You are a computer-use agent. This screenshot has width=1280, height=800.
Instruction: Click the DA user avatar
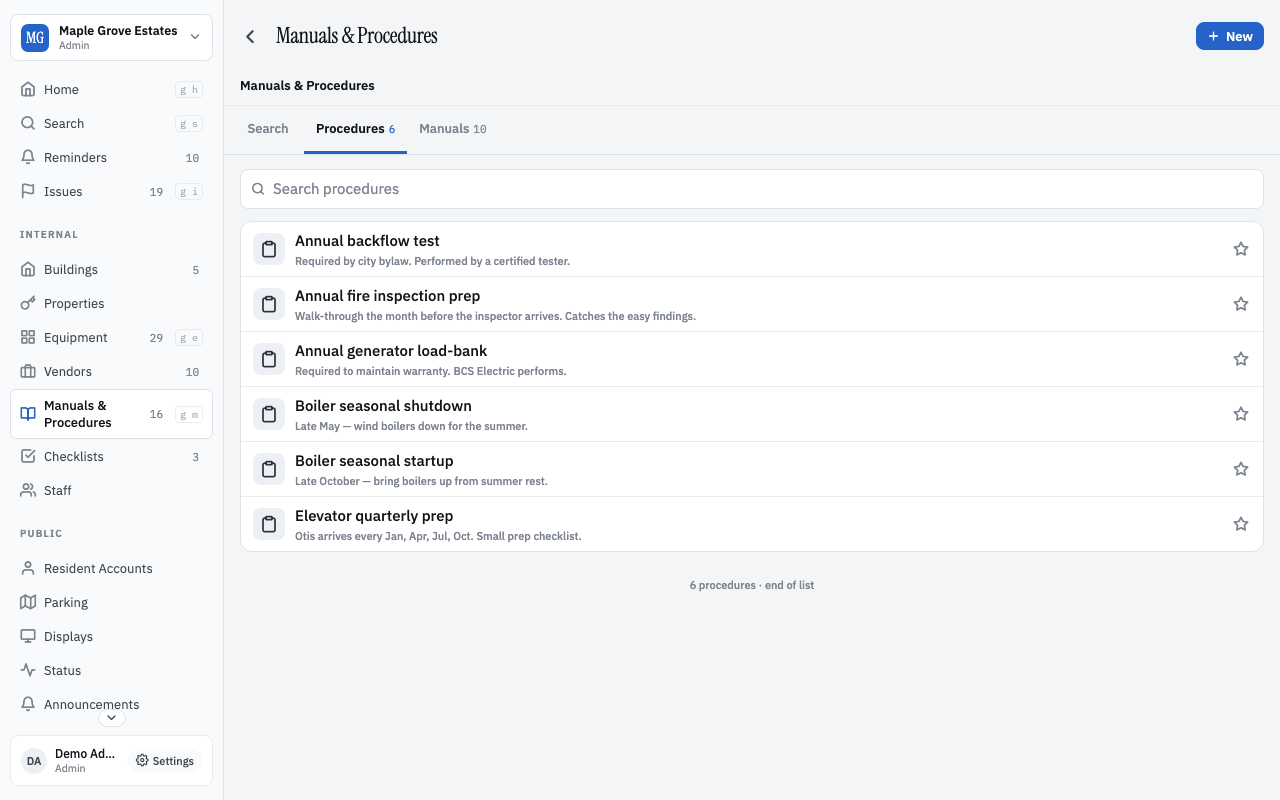tap(34, 761)
